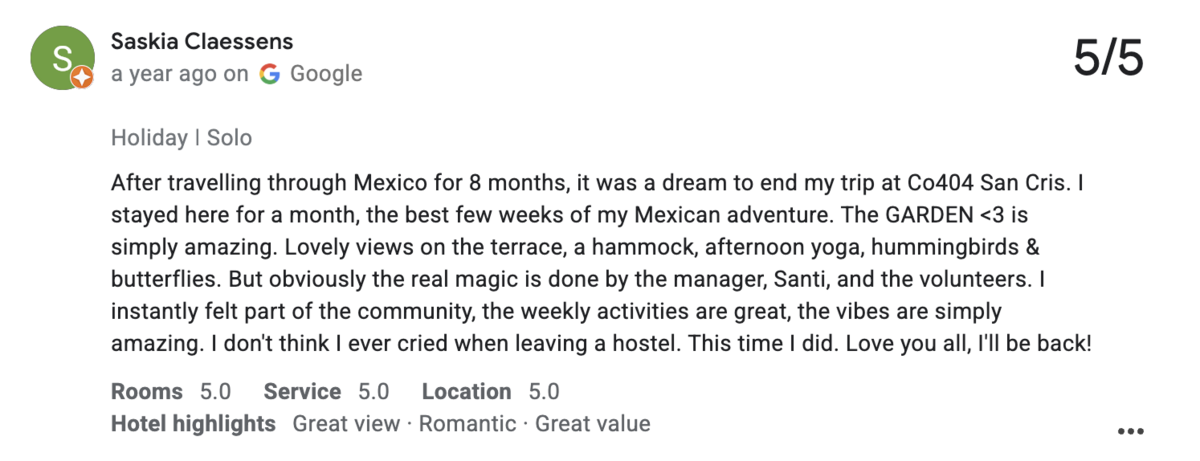Screen dimensions: 1200x461
Task: Click the Hotel highlights label
Action: pyautogui.click(x=193, y=423)
